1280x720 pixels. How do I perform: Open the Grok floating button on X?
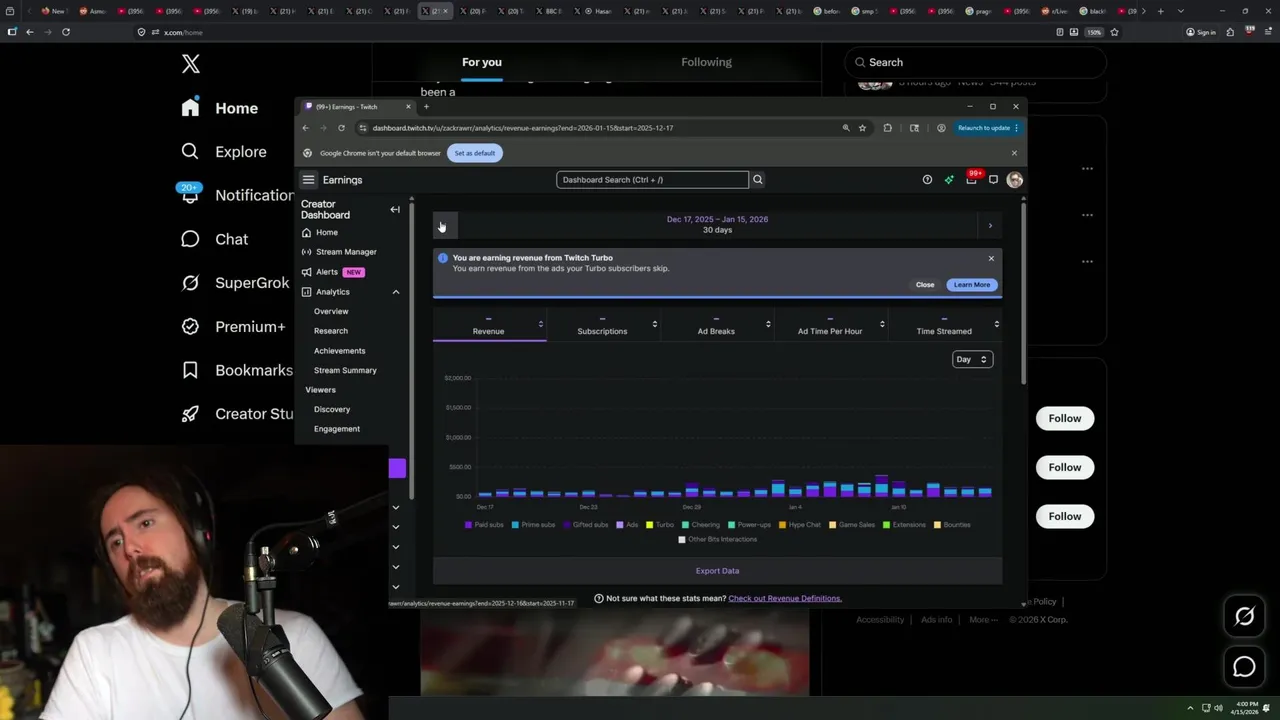tap(1244, 617)
